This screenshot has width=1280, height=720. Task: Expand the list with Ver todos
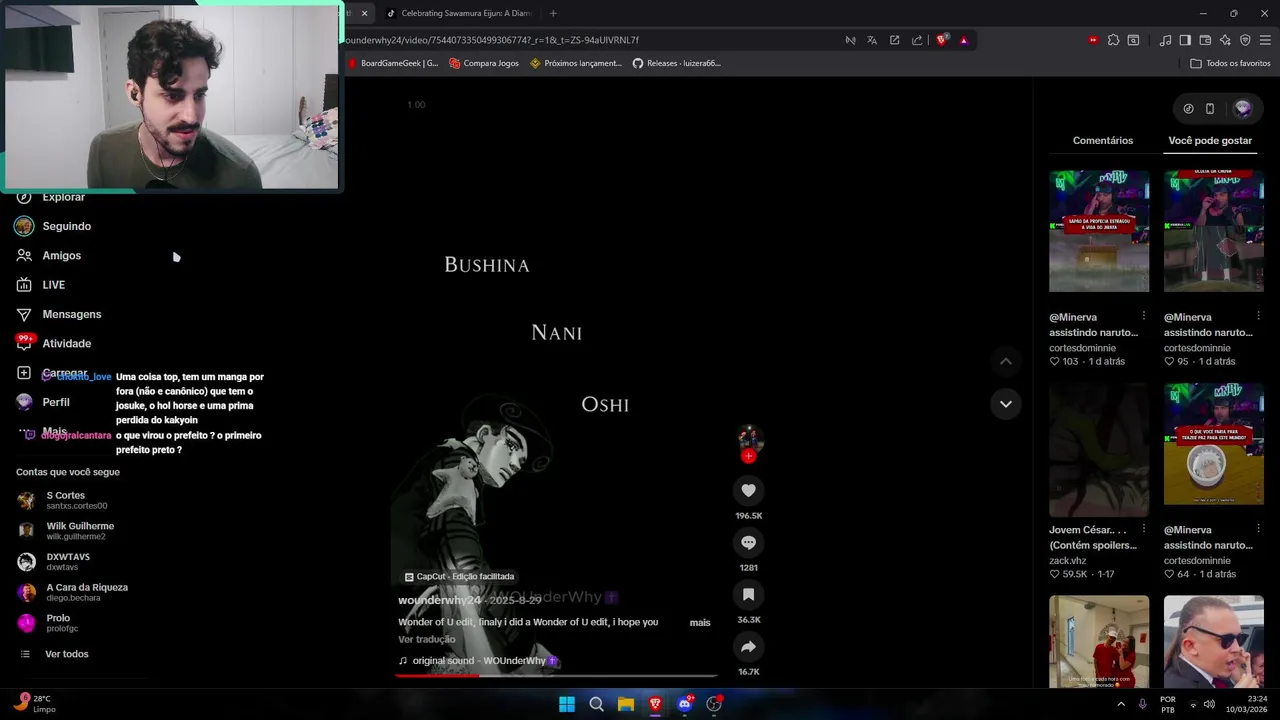tap(66, 654)
